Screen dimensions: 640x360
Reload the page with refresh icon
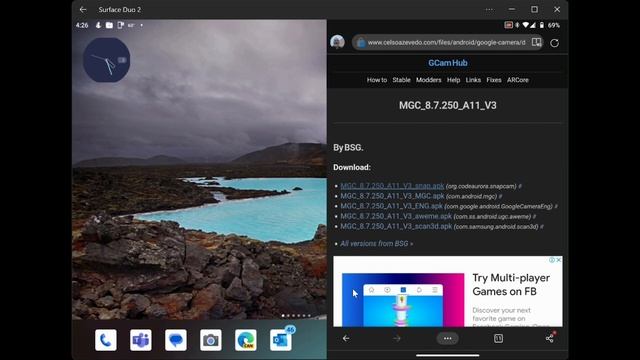pyautogui.click(x=554, y=43)
